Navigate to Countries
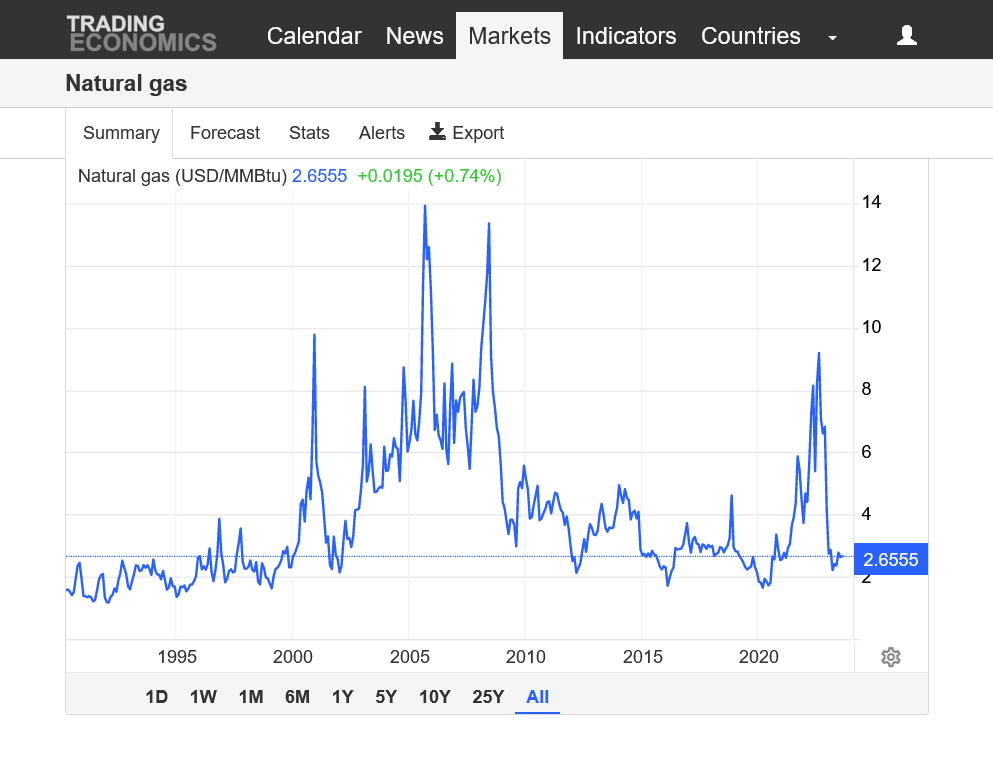 click(x=750, y=36)
